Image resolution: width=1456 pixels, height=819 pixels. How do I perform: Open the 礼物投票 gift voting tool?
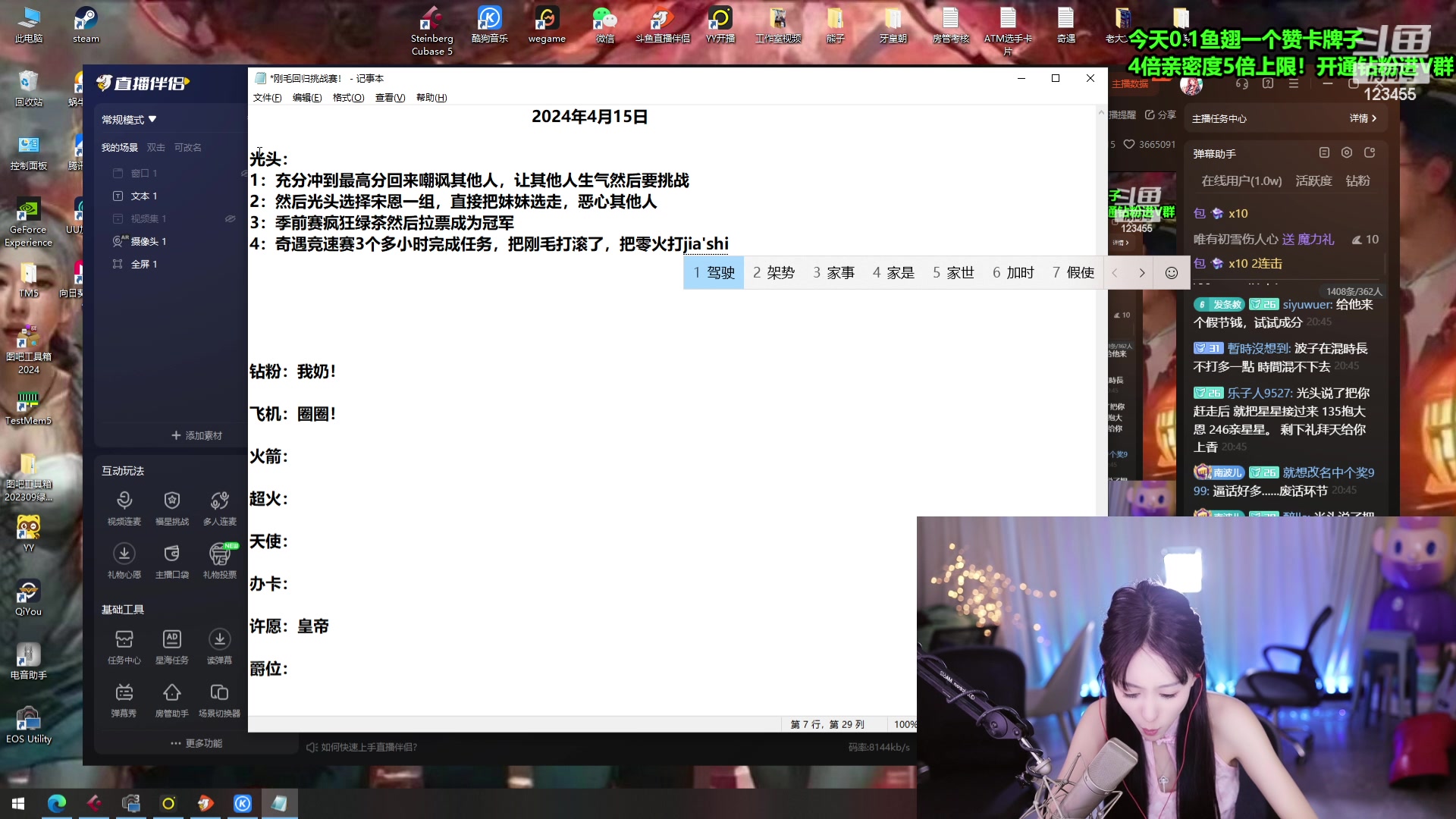coord(219,560)
